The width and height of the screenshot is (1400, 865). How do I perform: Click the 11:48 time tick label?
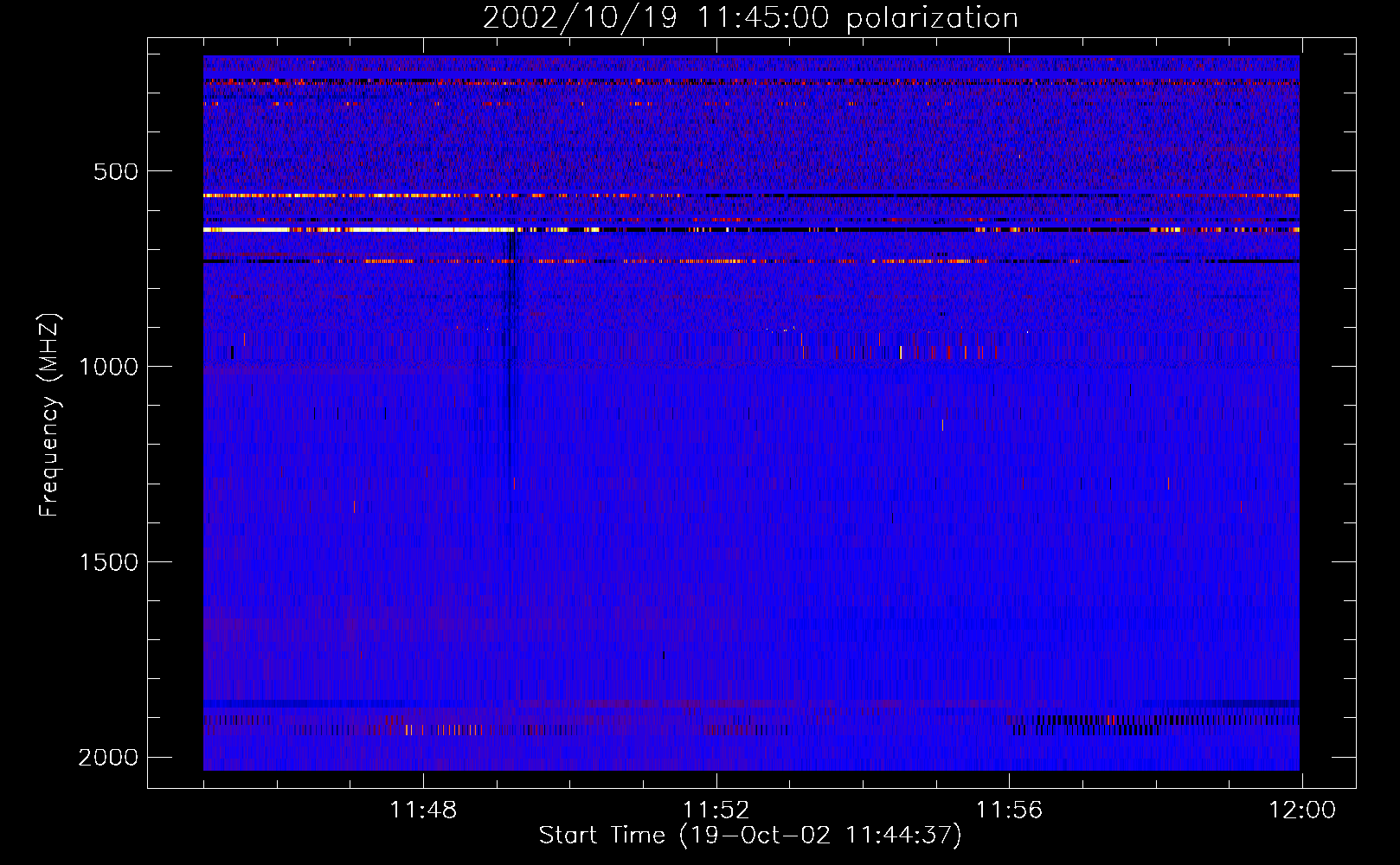pyautogui.click(x=423, y=811)
